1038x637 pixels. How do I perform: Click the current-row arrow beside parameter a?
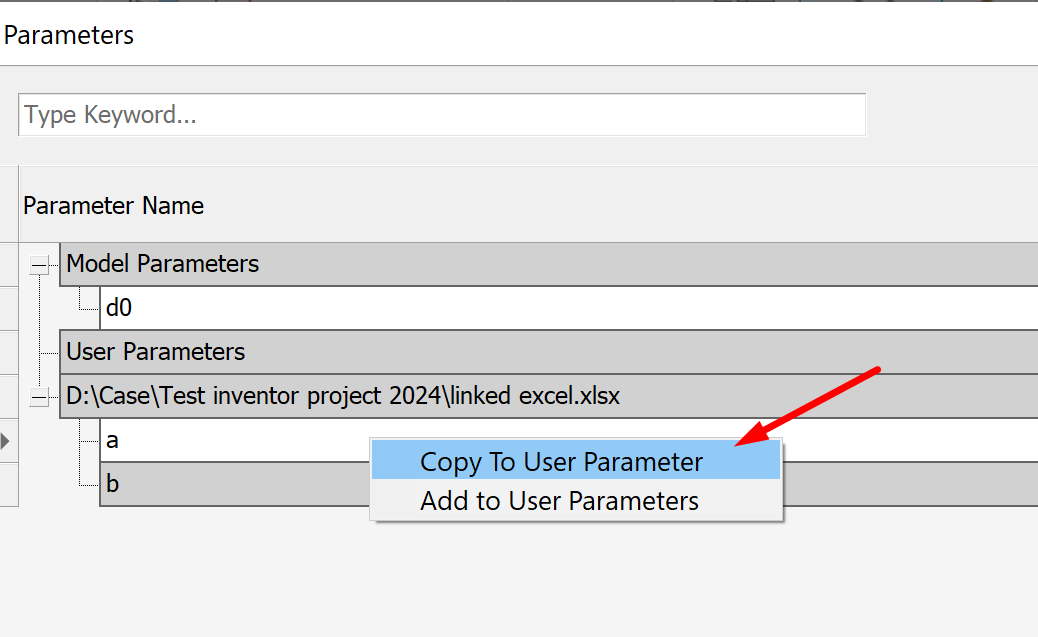[x=7, y=440]
